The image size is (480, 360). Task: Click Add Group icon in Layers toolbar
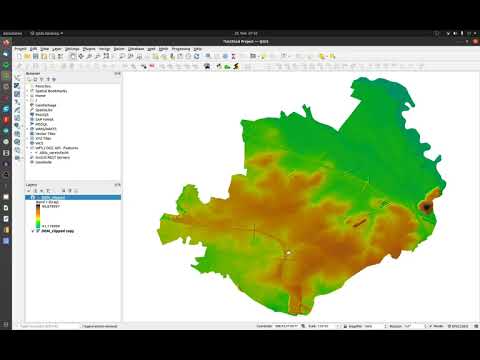[36, 191]
